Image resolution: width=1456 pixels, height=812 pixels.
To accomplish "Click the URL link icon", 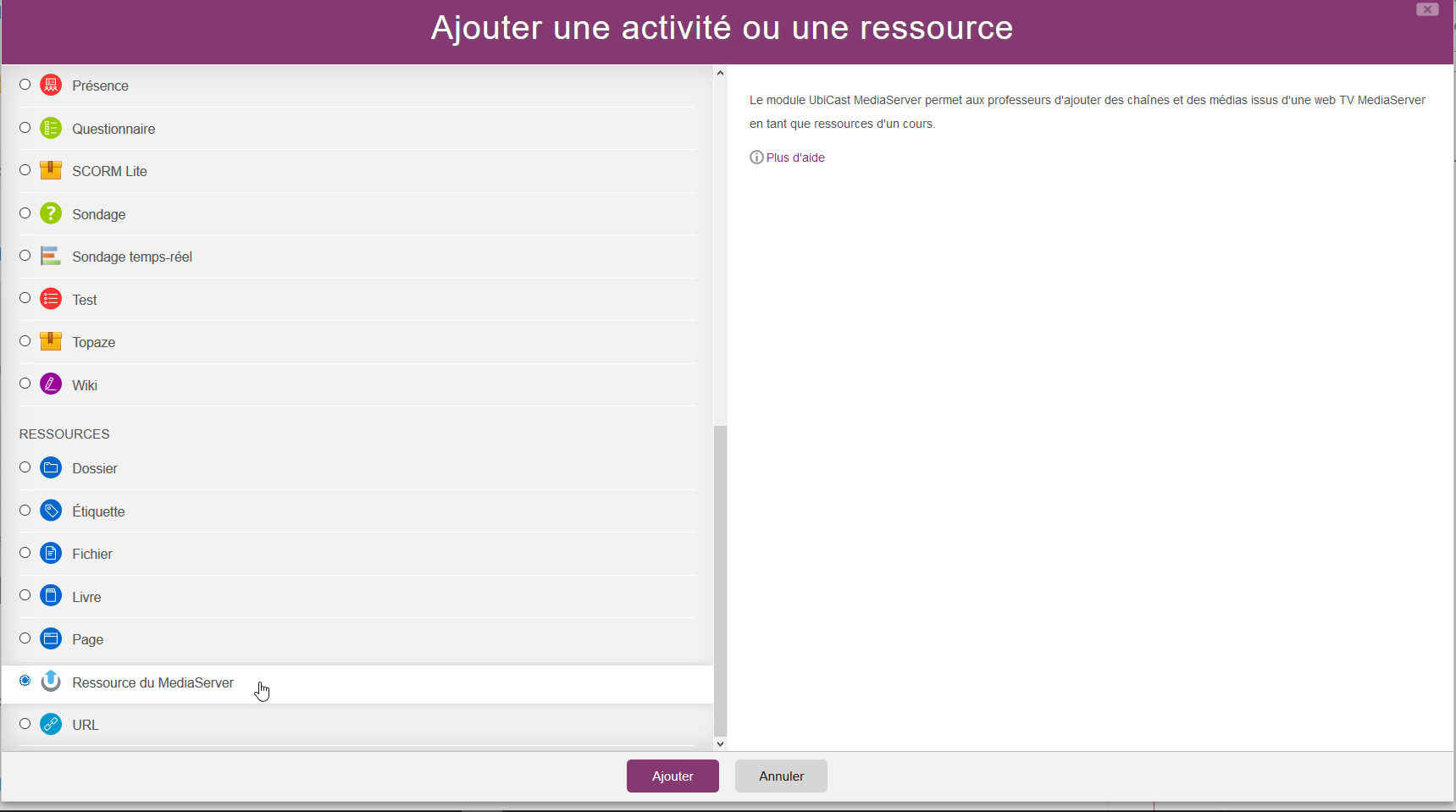I will [x=51, y=724].
